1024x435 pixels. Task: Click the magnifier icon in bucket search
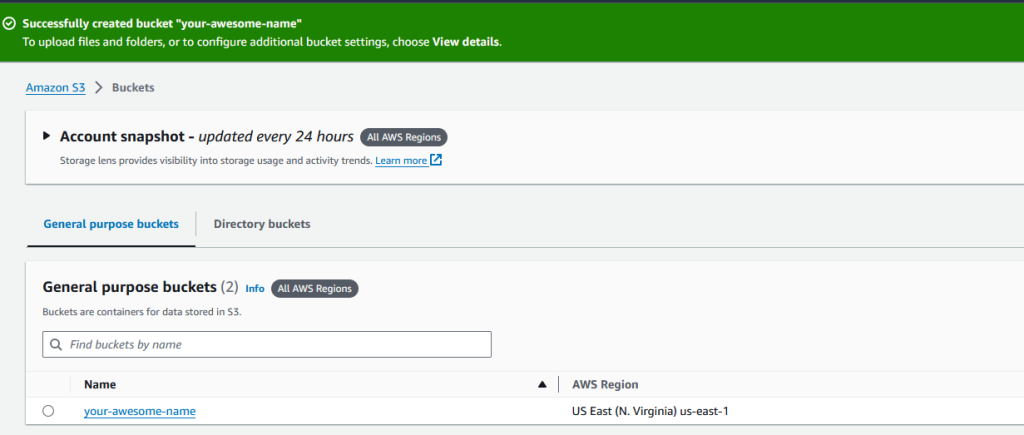click(x=55, y=344)
